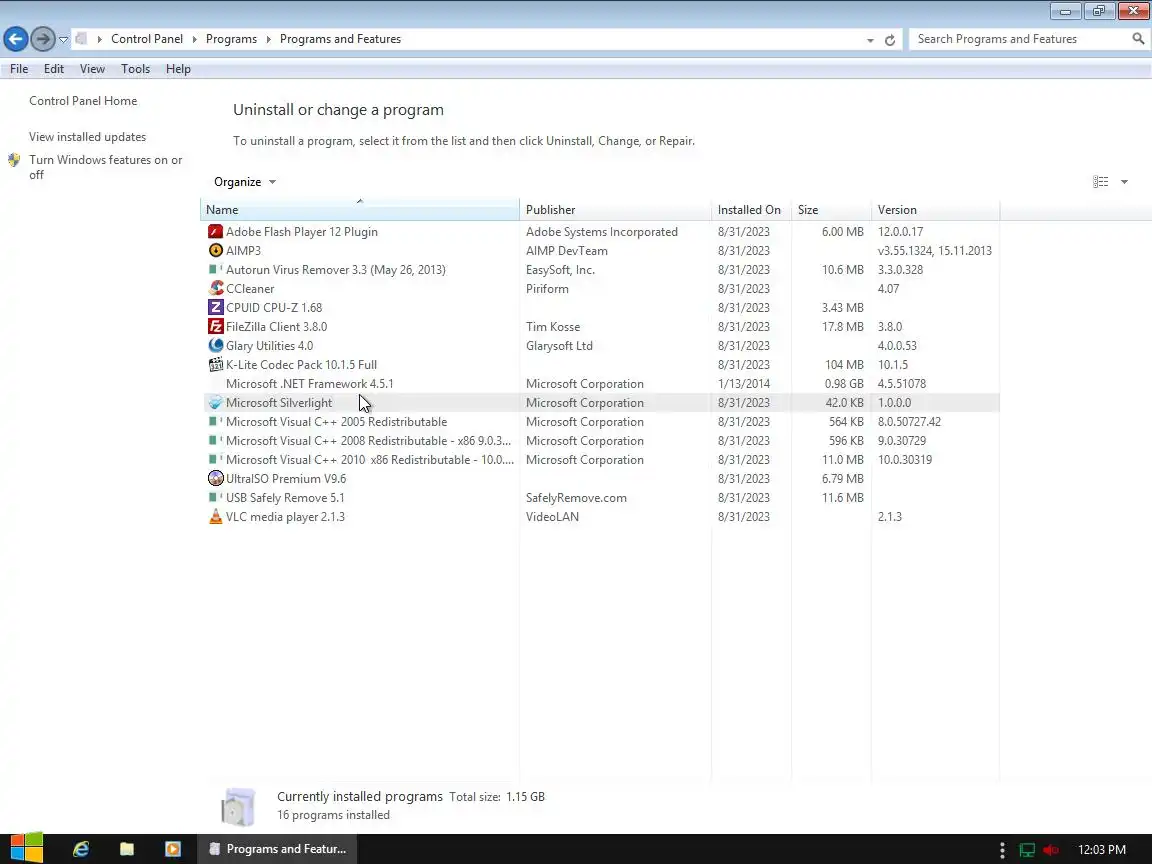Viewport: 1152px width, 864px height.
Task: Open View installed updates link
Action: coord(87,137)
